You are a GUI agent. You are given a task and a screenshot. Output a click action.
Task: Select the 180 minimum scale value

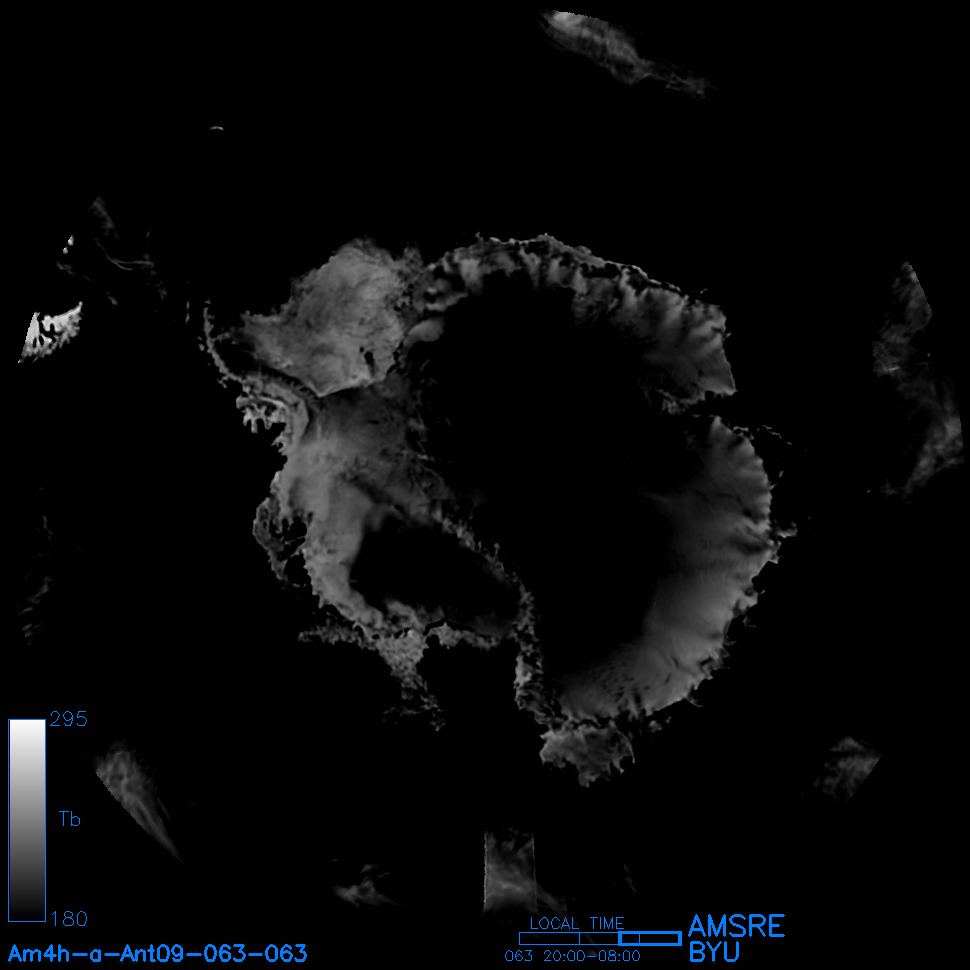pyautogui.click(x=68, y=918)
